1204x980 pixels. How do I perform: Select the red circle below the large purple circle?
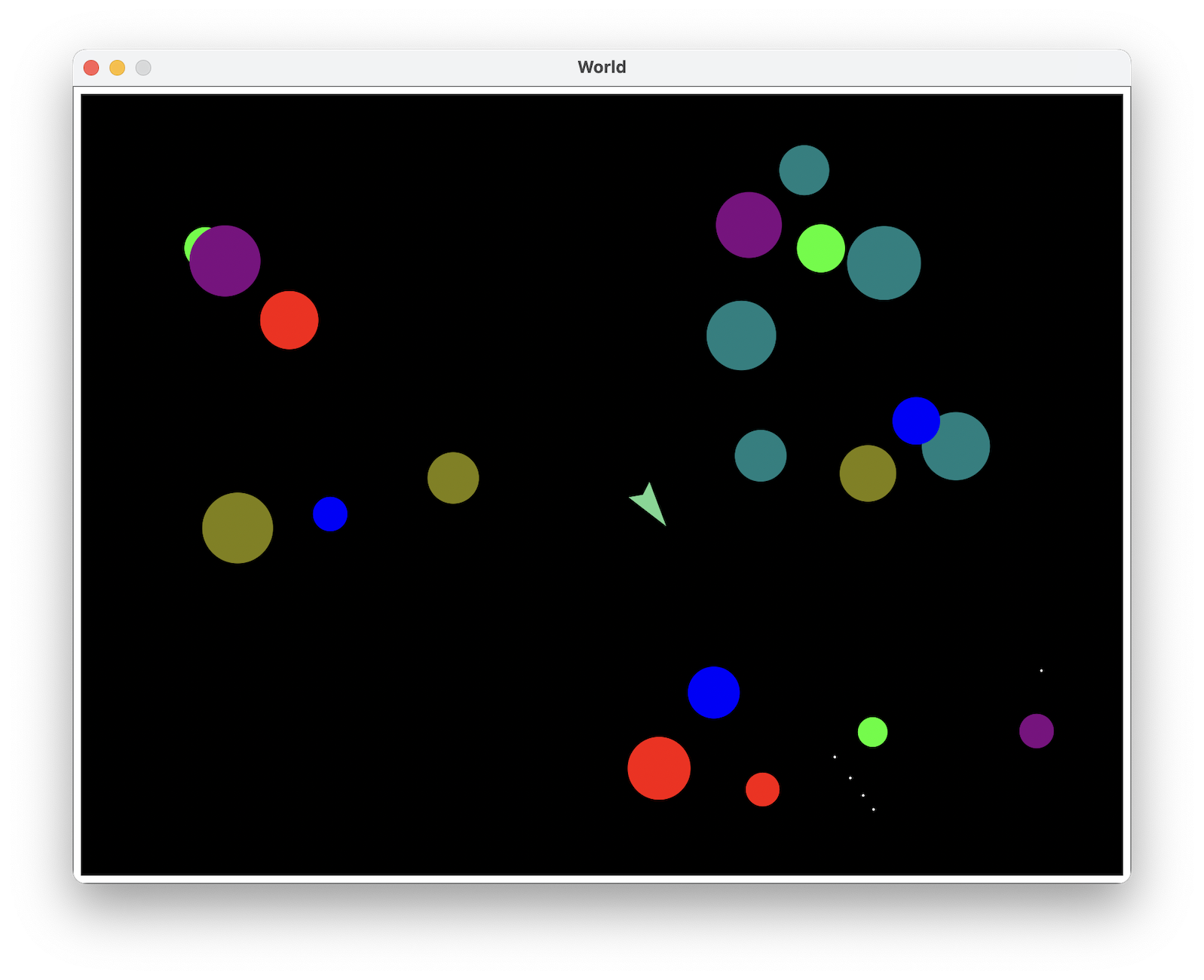pos(290,320)
